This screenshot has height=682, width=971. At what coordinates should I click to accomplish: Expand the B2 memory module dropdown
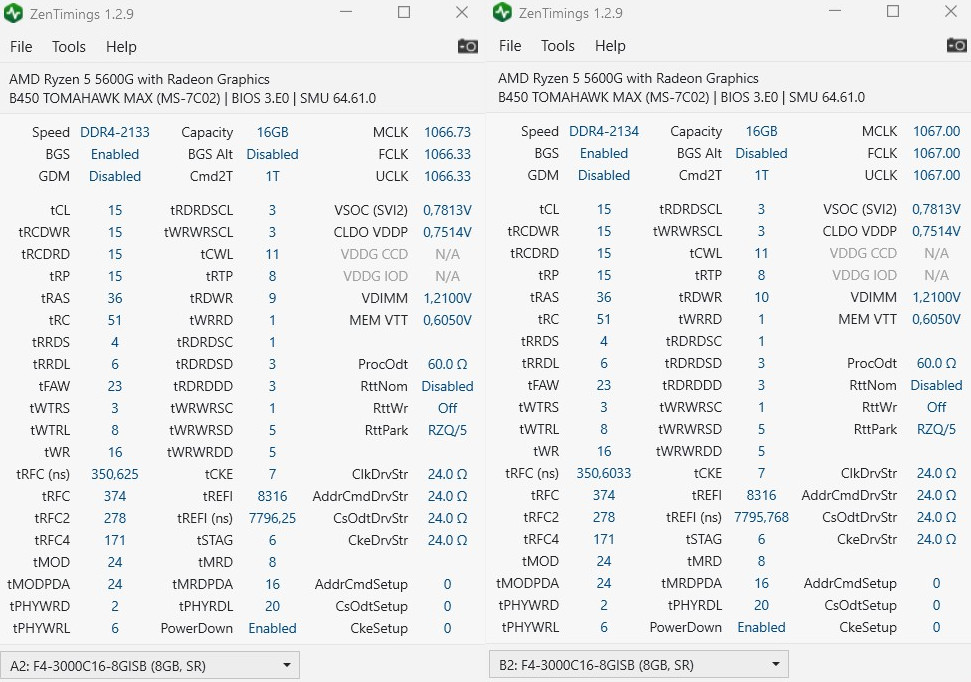click(639, 665)
